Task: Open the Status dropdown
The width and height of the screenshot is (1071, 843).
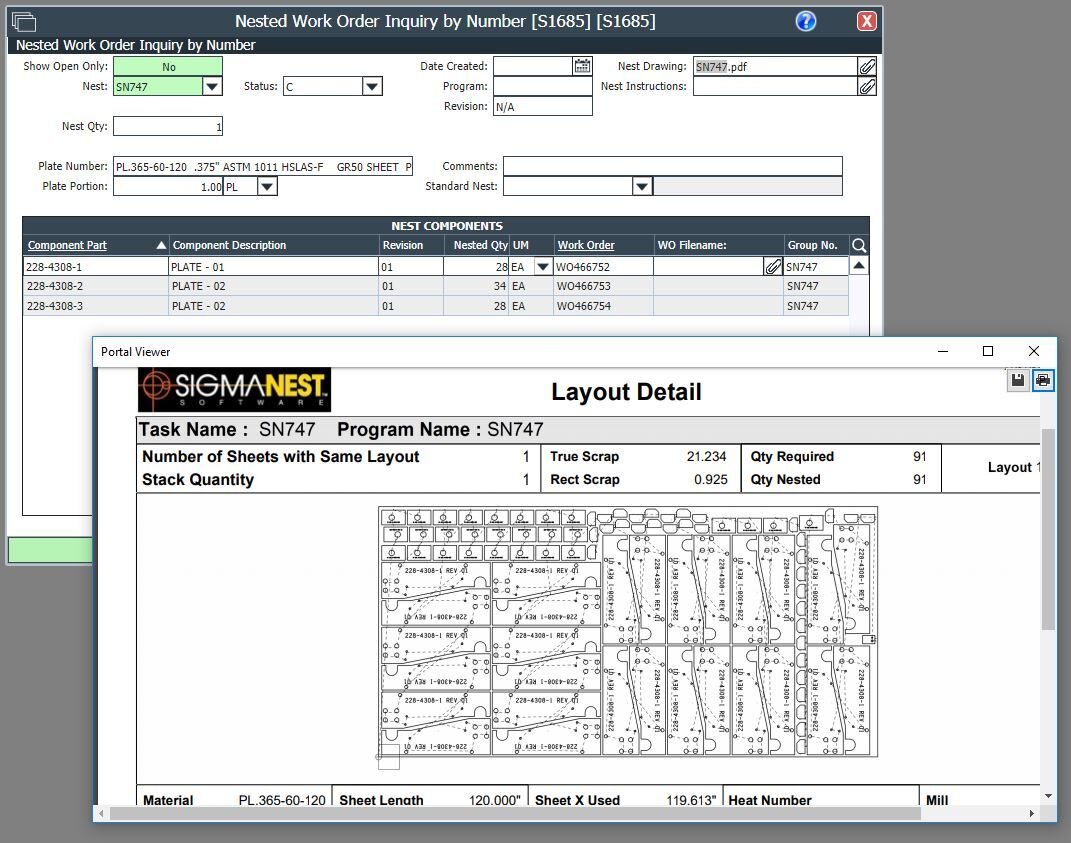Action: coord(372,87)
